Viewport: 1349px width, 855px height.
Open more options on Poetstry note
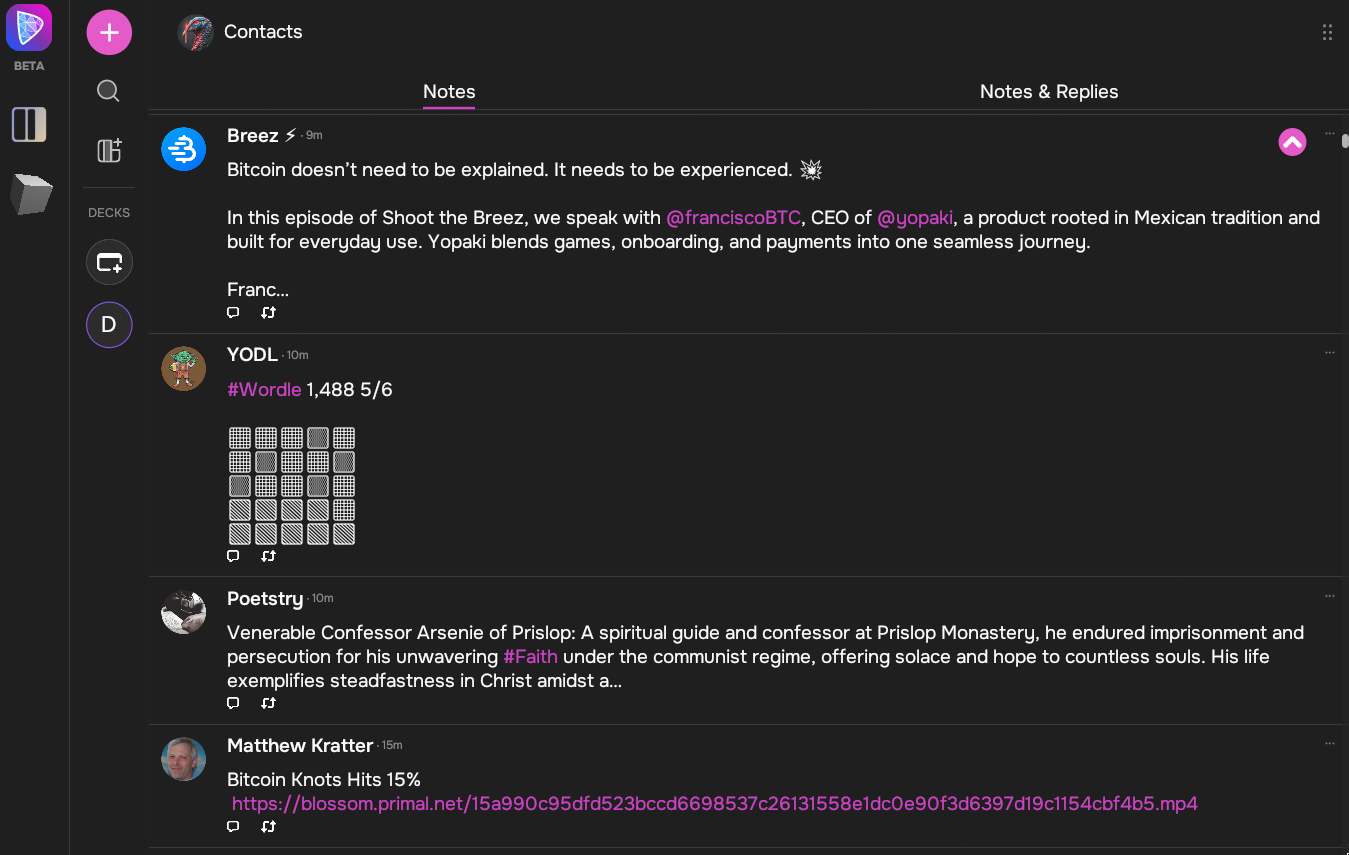click(1330, 596)
